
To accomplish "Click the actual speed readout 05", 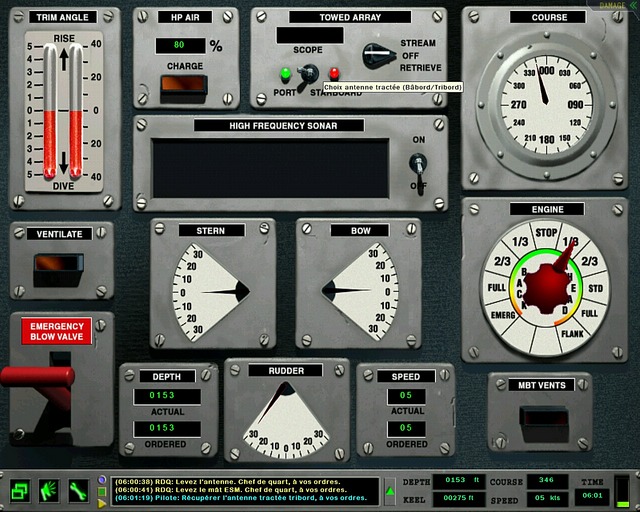I will (x=406, y=396).
